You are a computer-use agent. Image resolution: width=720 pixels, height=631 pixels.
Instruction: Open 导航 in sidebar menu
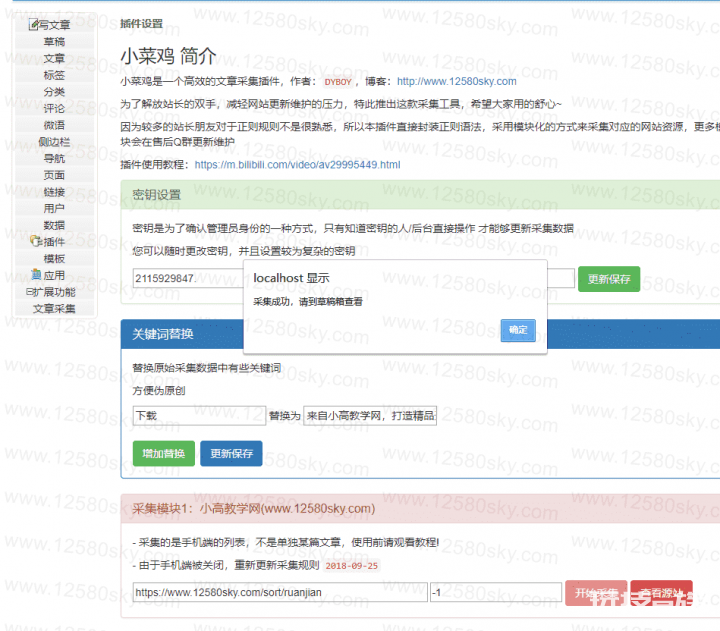(x=54, y=158)
